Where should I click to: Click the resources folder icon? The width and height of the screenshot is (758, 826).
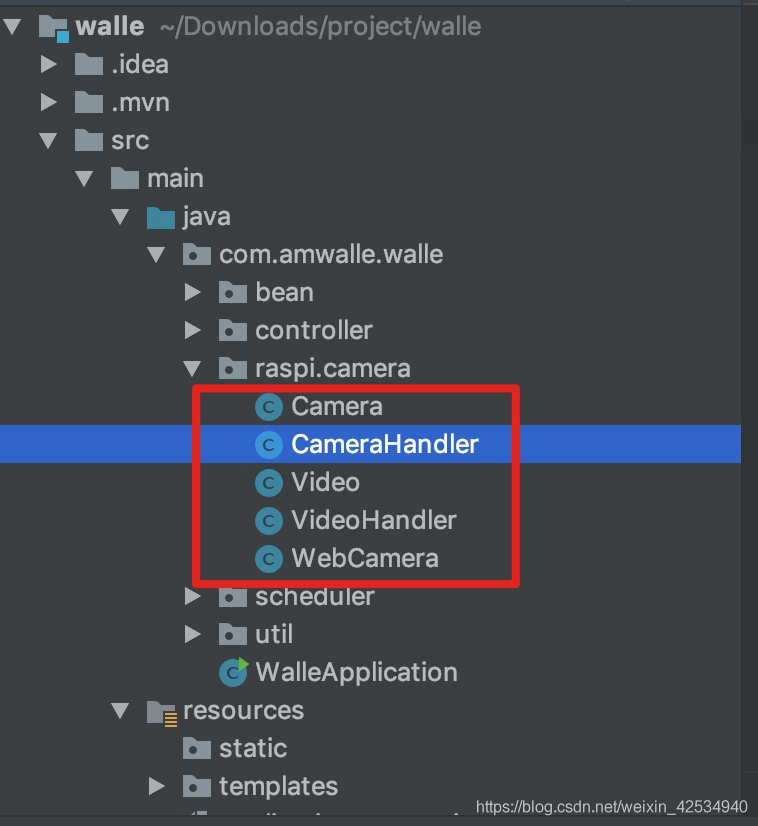pyautogui.click(x=161, y=711)
